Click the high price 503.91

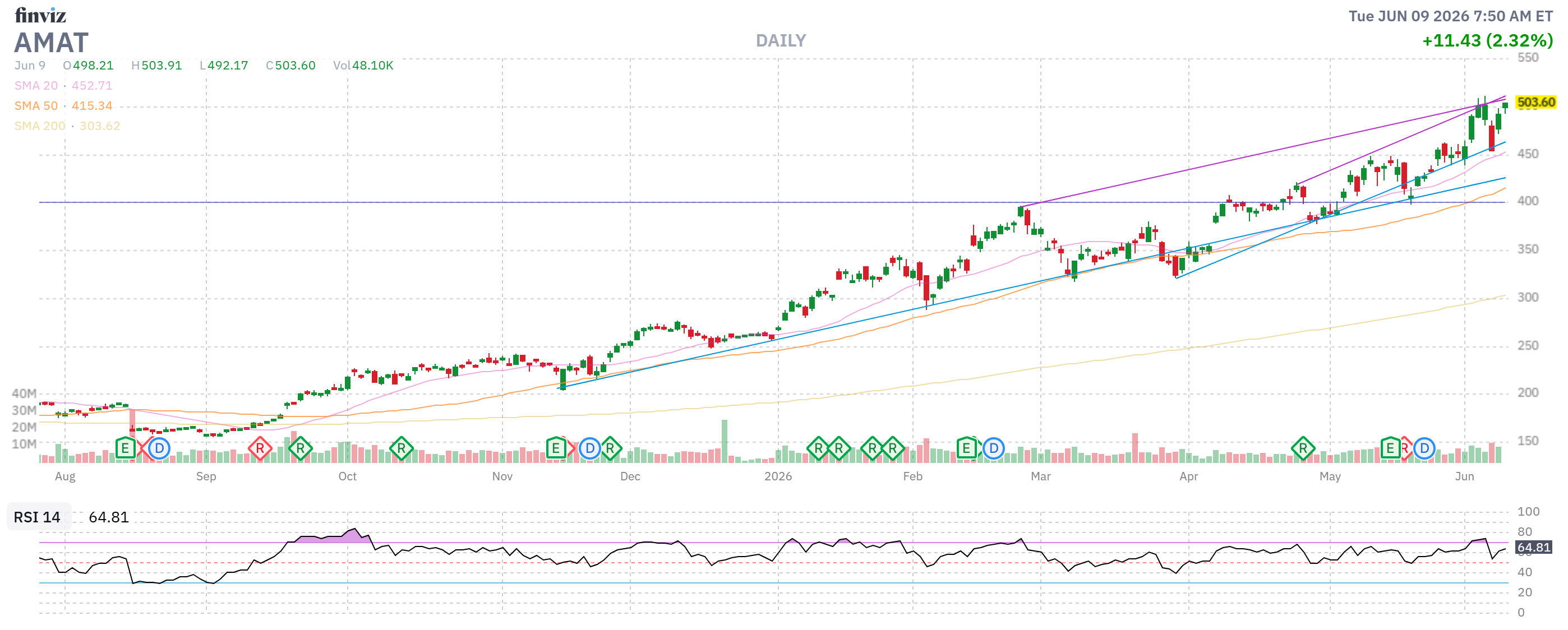pos(162,66)
